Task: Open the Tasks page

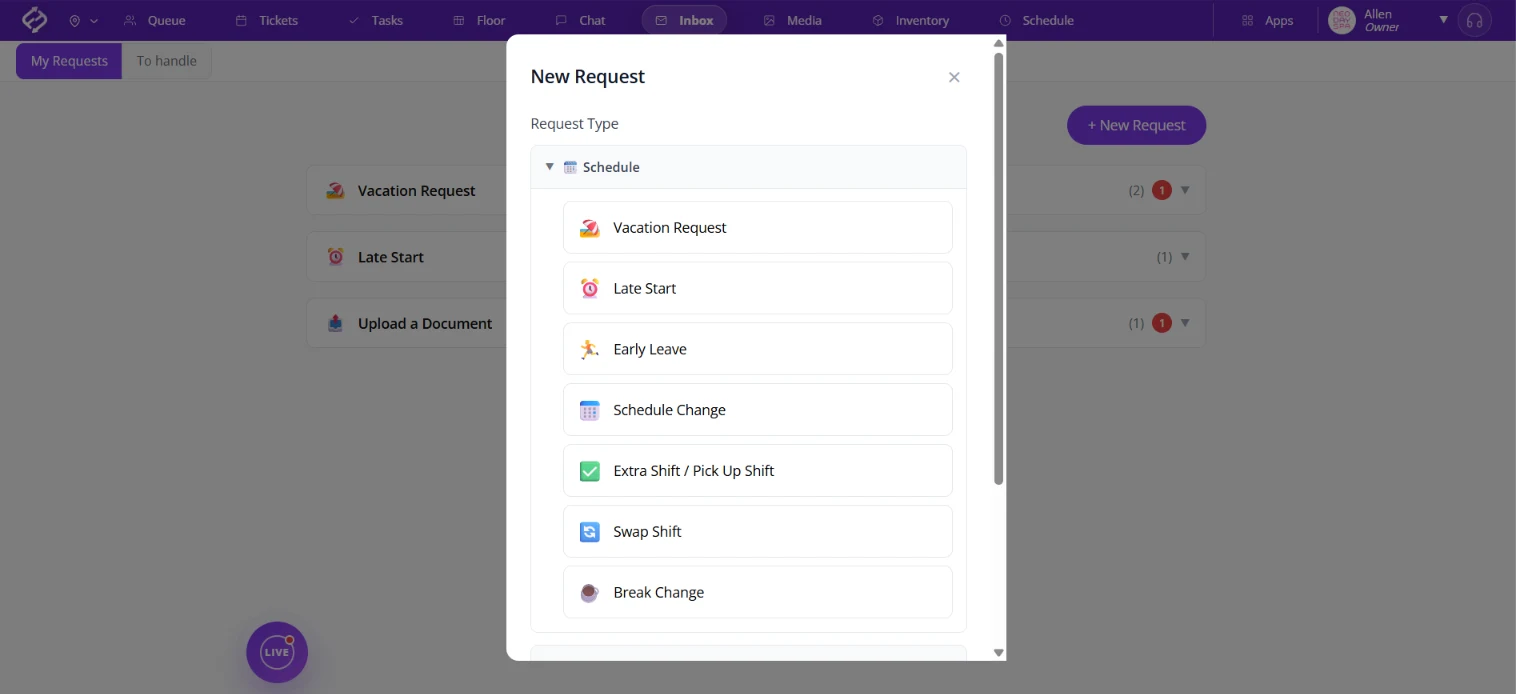Action: [376, 20]
